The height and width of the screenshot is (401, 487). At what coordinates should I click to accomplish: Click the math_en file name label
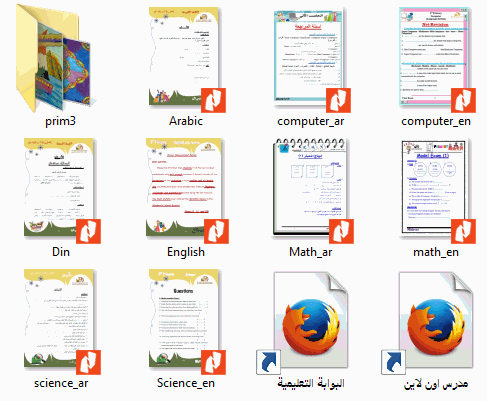436,252
